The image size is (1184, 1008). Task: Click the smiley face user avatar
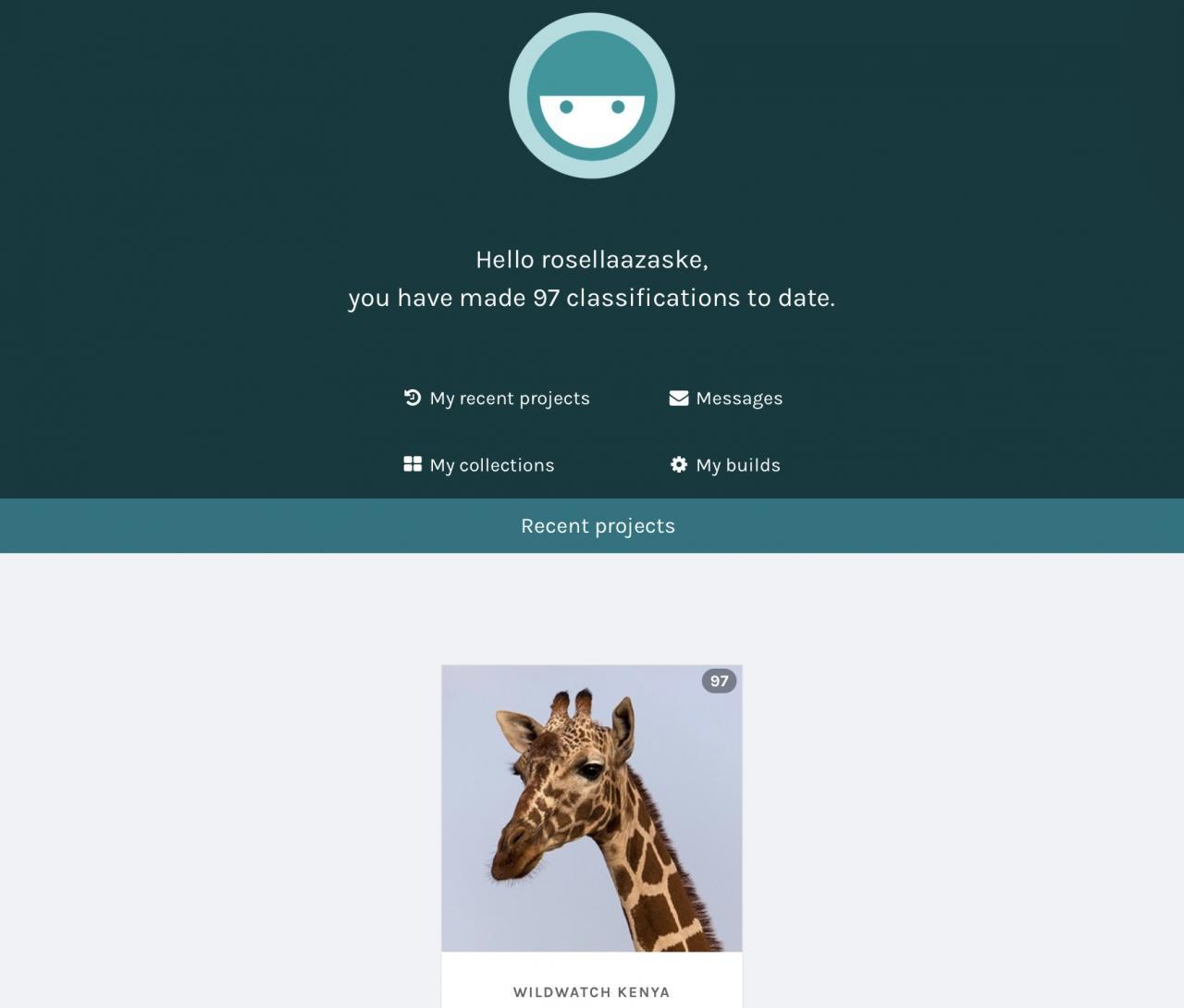tap(592, 95)
